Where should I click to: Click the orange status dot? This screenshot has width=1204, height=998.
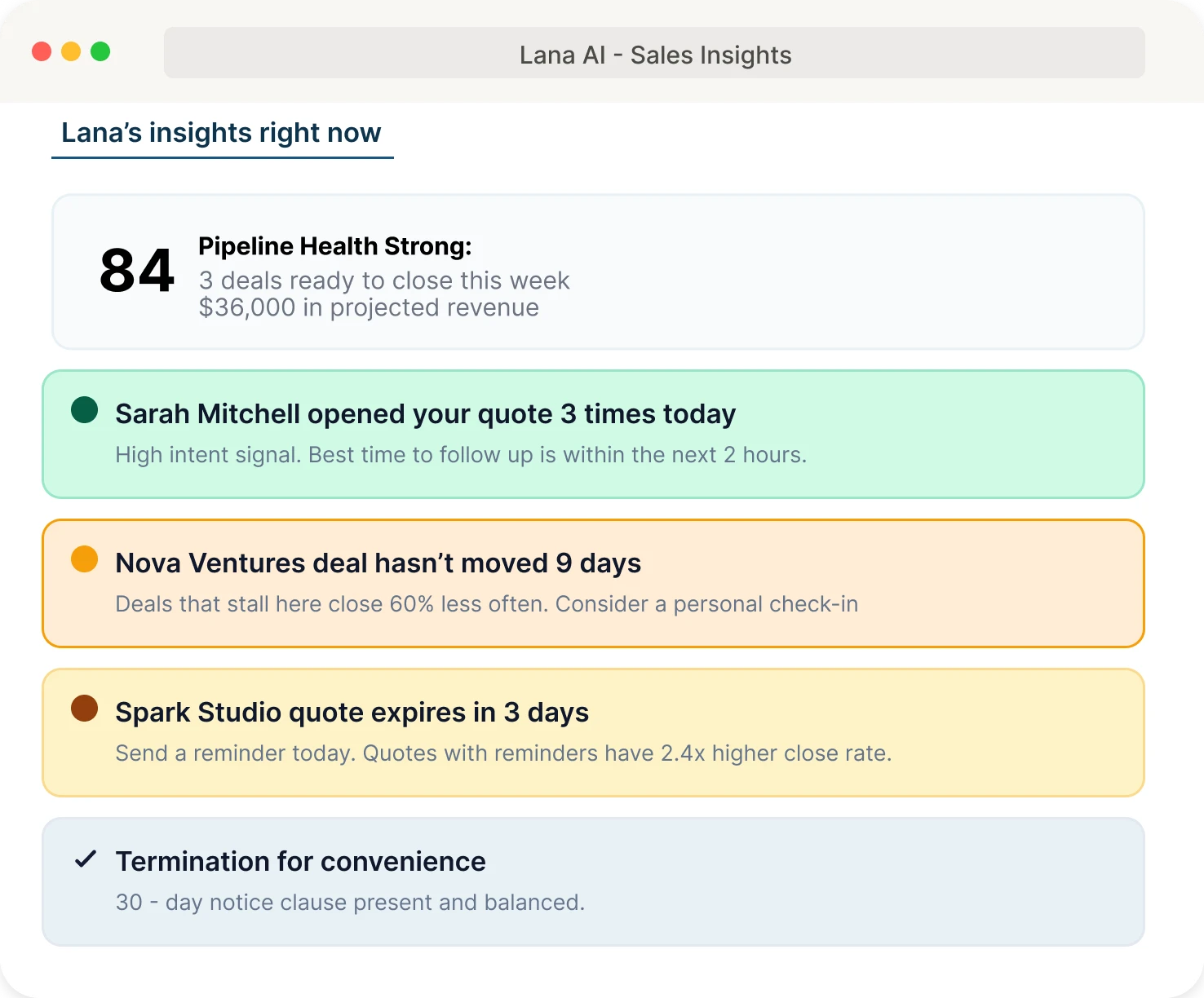(84, 559)
